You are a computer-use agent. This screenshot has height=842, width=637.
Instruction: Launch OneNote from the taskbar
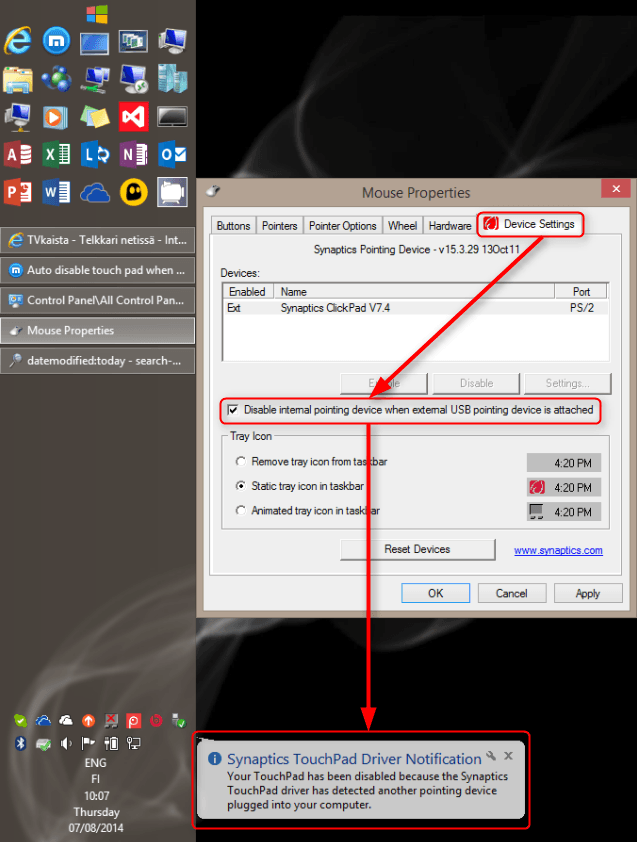[133, 154]
